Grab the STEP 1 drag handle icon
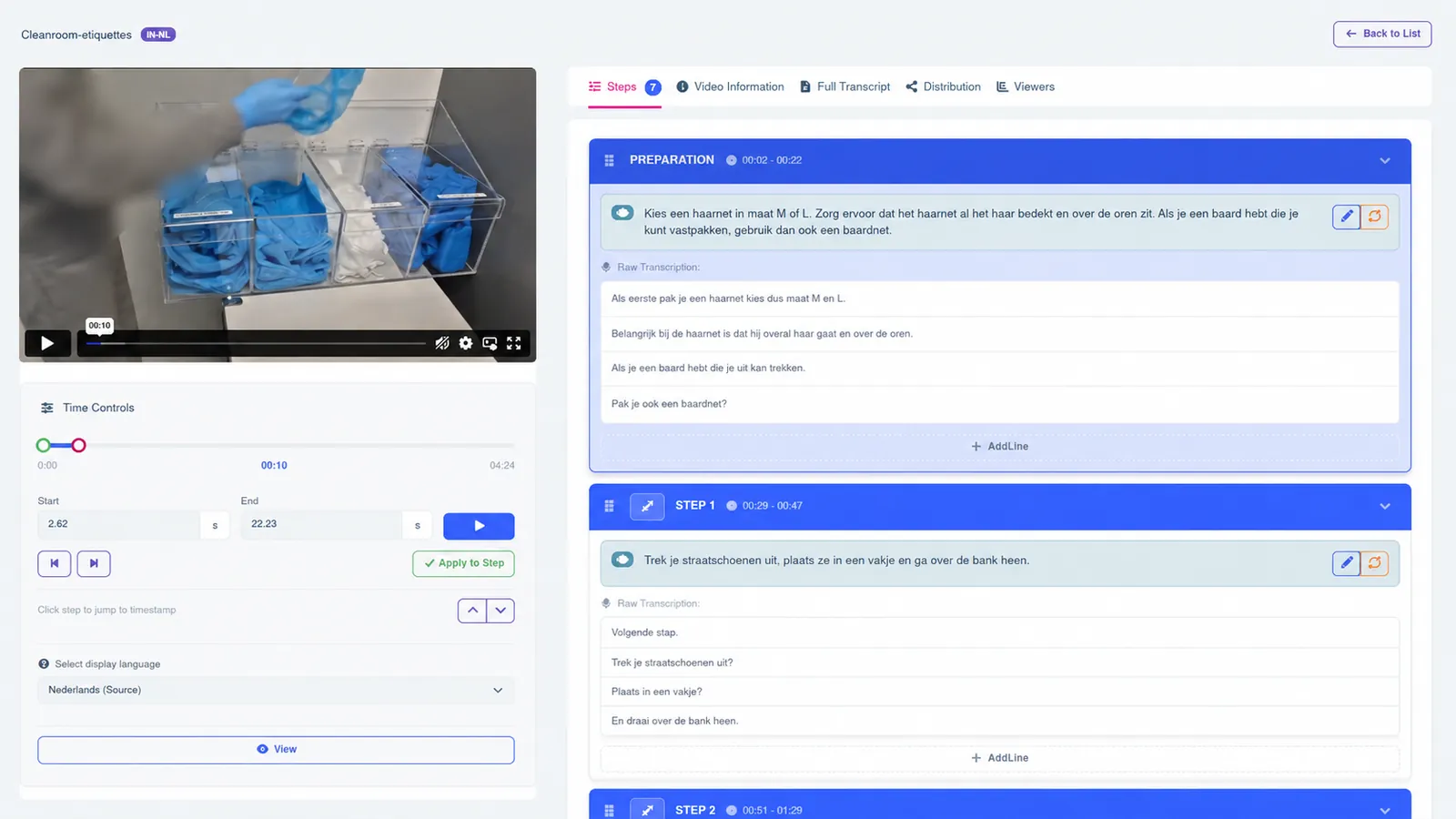Image resolution: width=1456 pixels, height=819 pixels. point(610,506)
